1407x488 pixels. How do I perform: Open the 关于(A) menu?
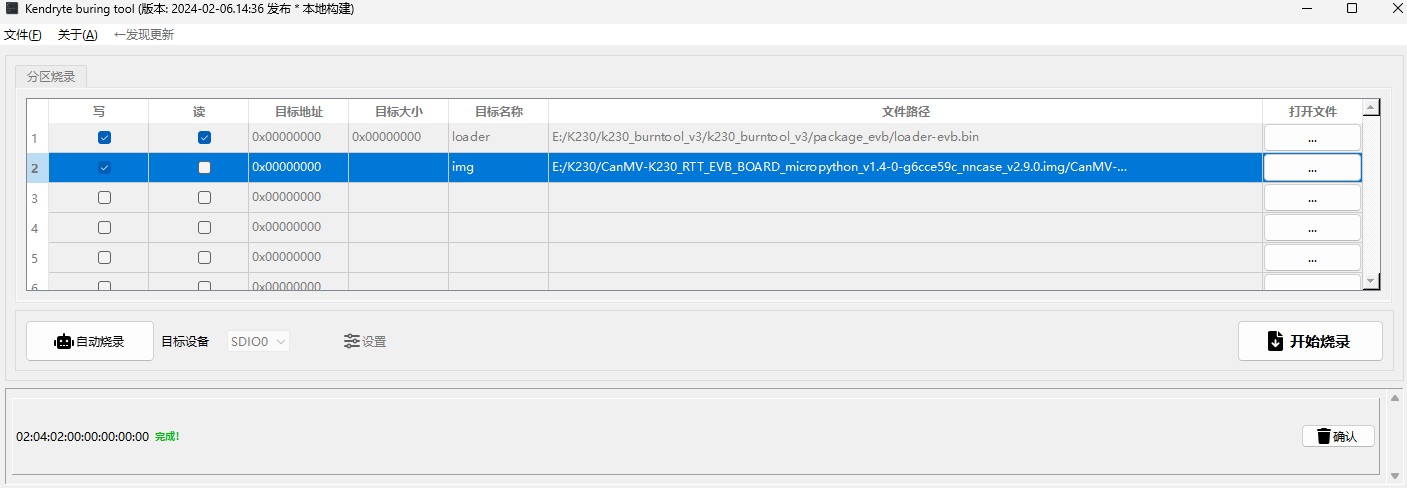coord(77,35)
